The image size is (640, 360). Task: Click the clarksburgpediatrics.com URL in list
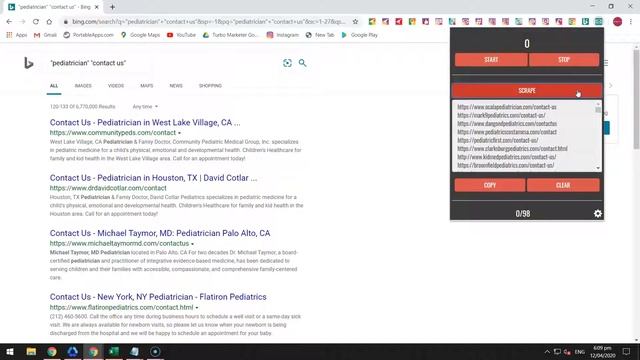(512, 149)
